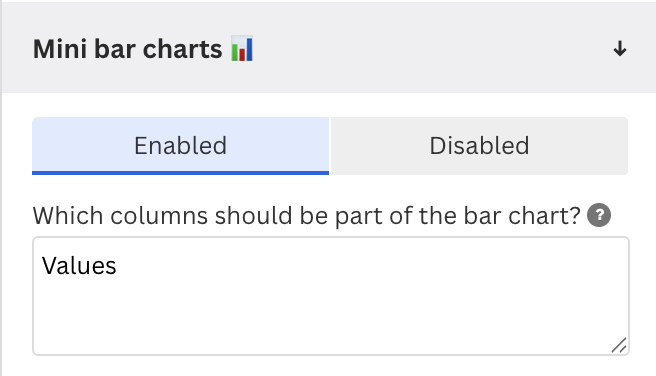Click the help question mark icon

pyautogui.click(x=599, y=215)
